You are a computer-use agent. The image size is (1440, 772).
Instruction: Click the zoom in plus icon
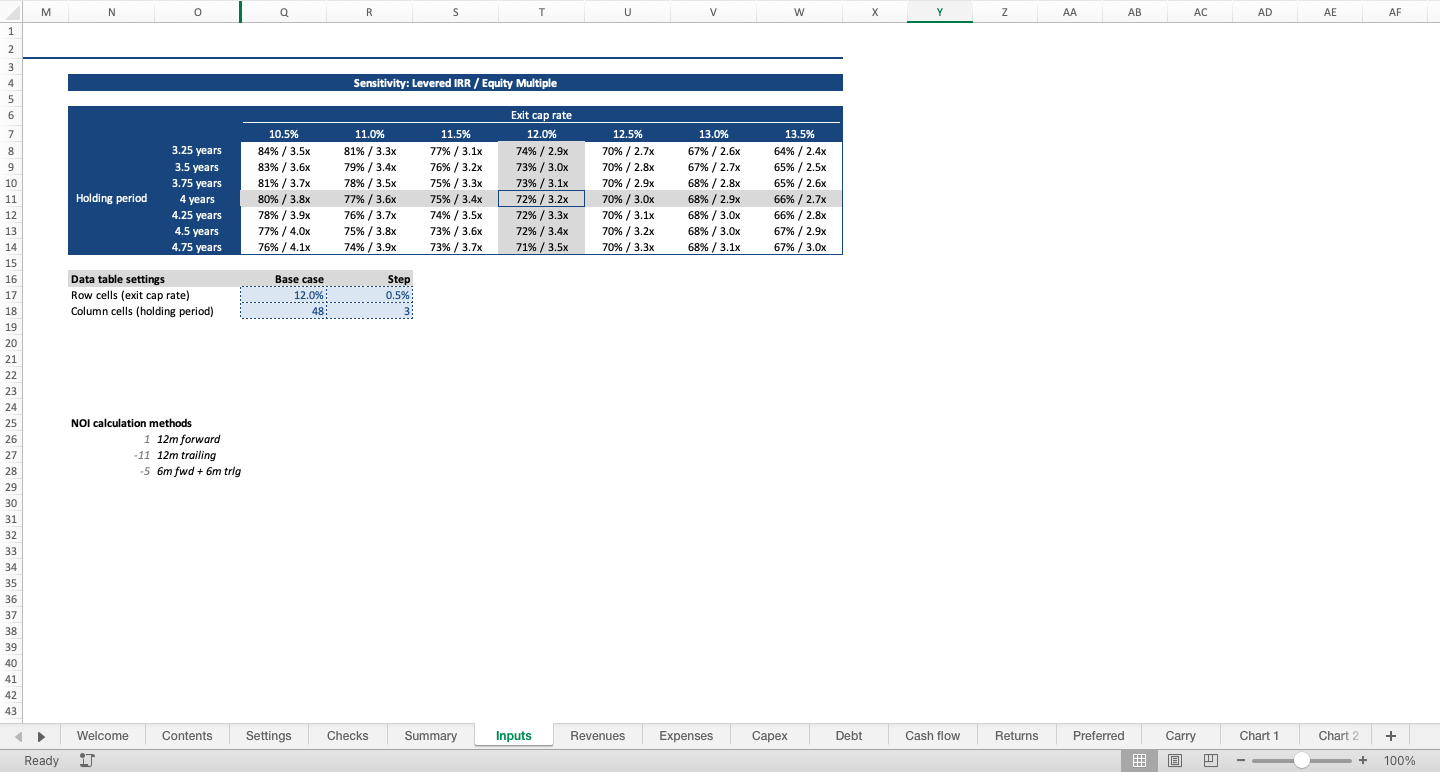pyautogui.click(x=1362, y=760)
